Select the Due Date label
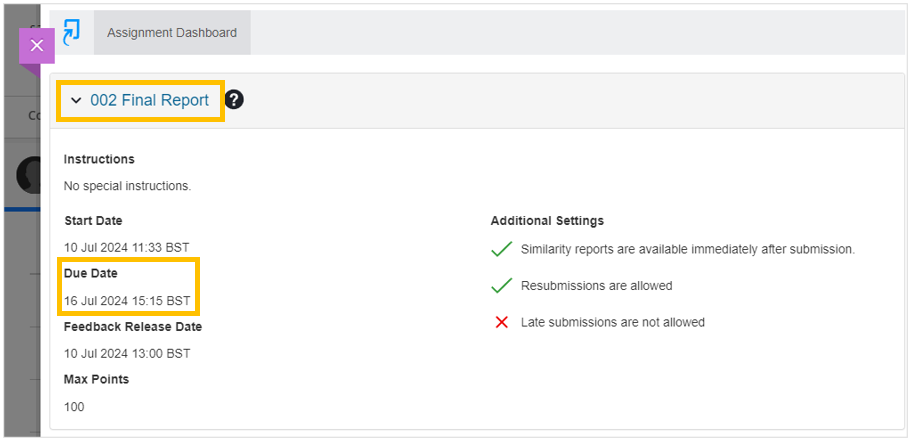Image resolution: width=911 pixels, height=442 pixels. click(91, 273)
